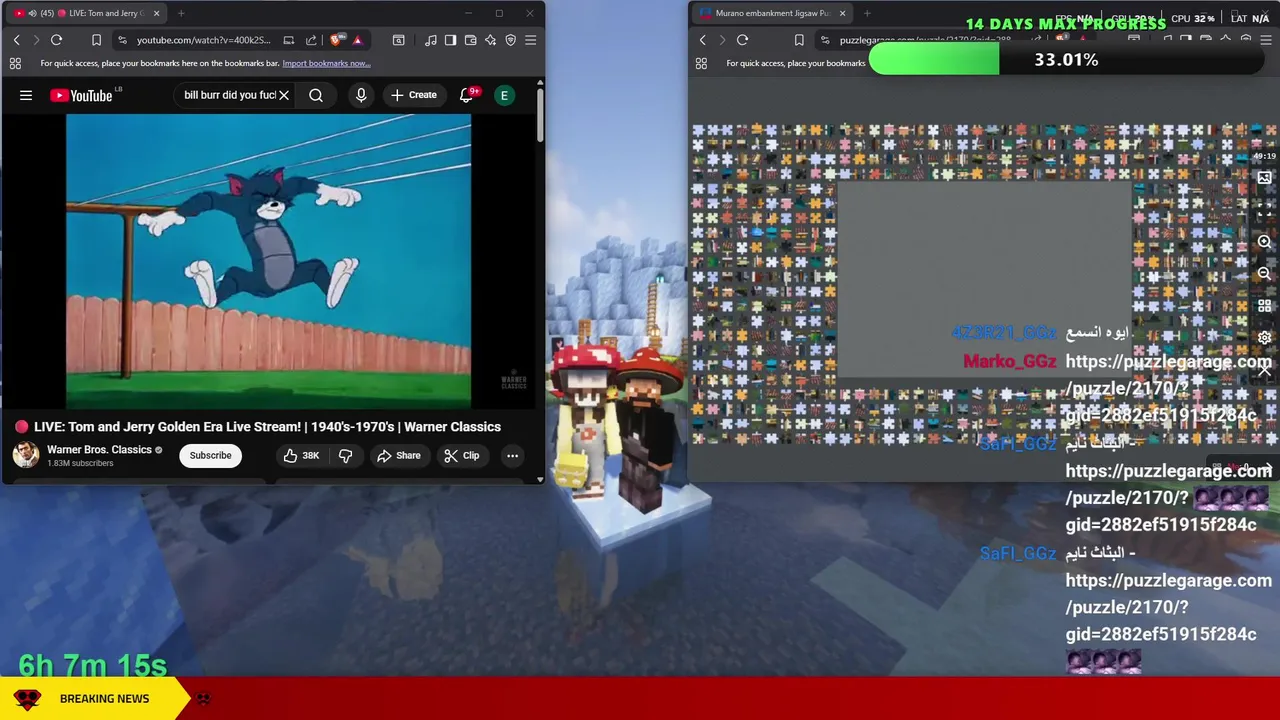Open the Warner Bros. Classics channel name

(x=99, y=450)
